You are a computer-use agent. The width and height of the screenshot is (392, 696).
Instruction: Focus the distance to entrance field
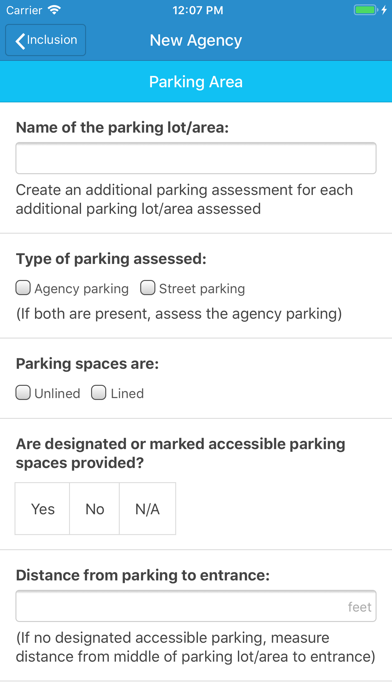[x=196, y=606]
